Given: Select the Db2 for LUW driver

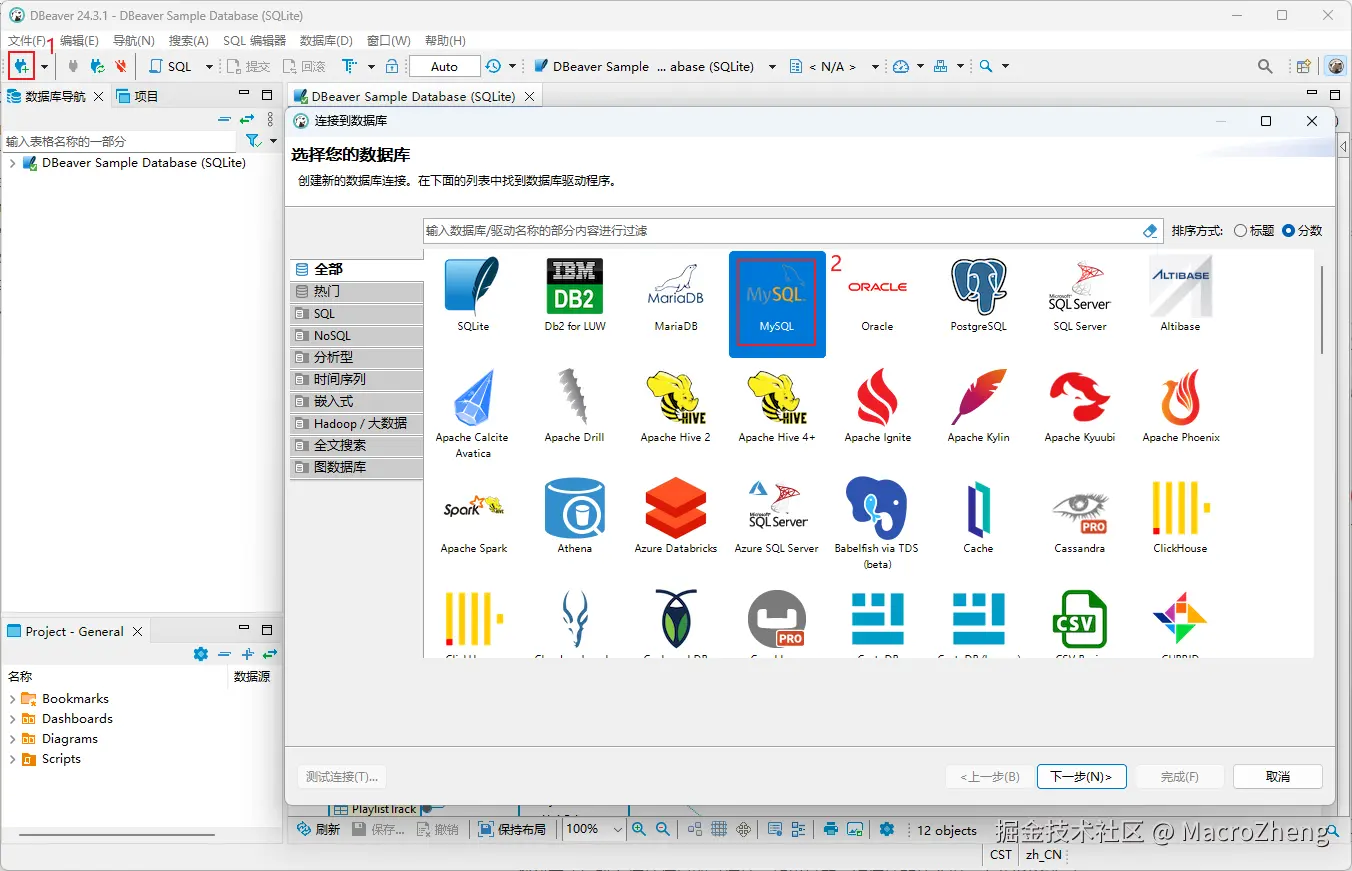Looking at the screenshot, I should (575, 295).
